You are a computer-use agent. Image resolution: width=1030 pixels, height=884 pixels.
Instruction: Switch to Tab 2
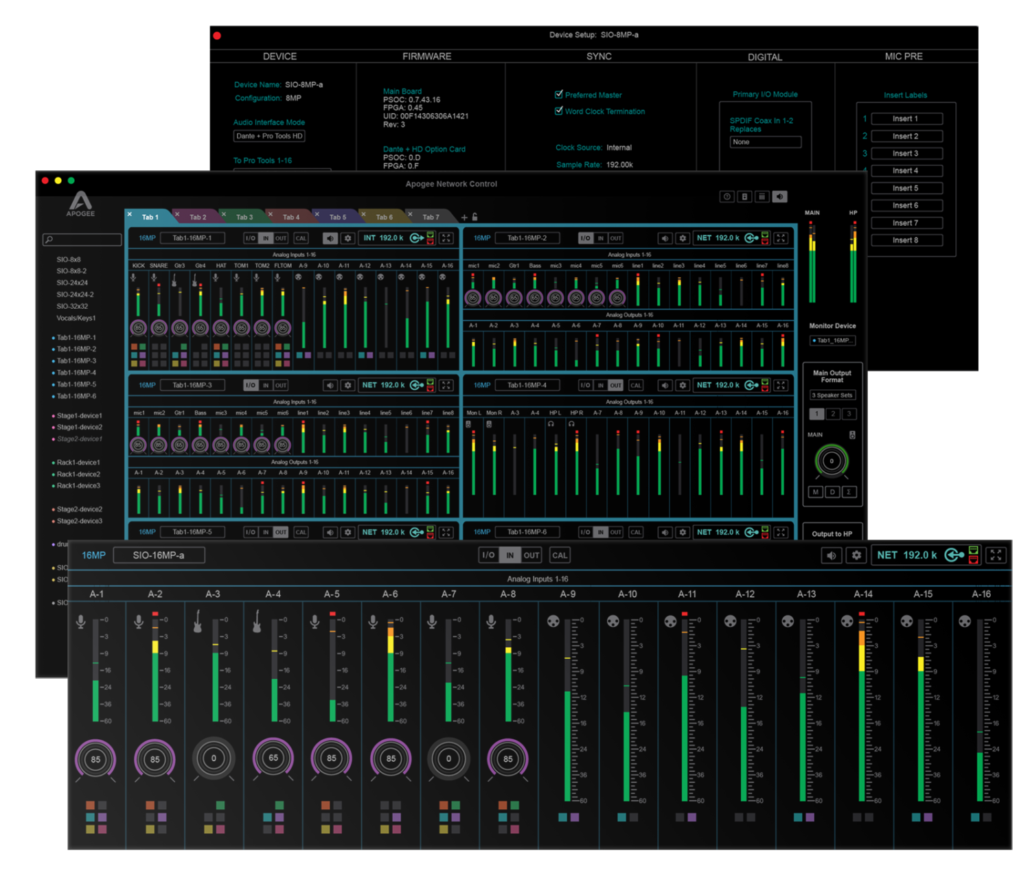198,217
